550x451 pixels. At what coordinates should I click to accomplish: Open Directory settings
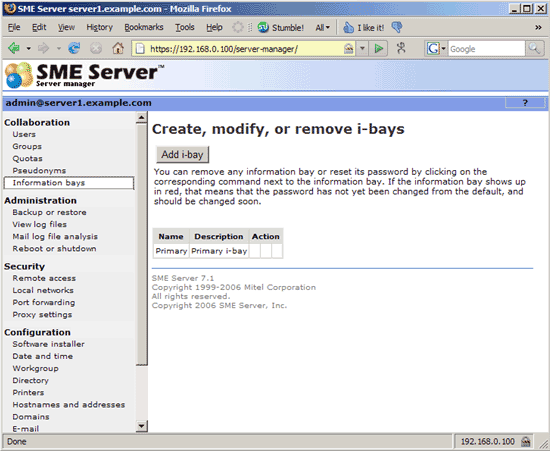[31, 381]
